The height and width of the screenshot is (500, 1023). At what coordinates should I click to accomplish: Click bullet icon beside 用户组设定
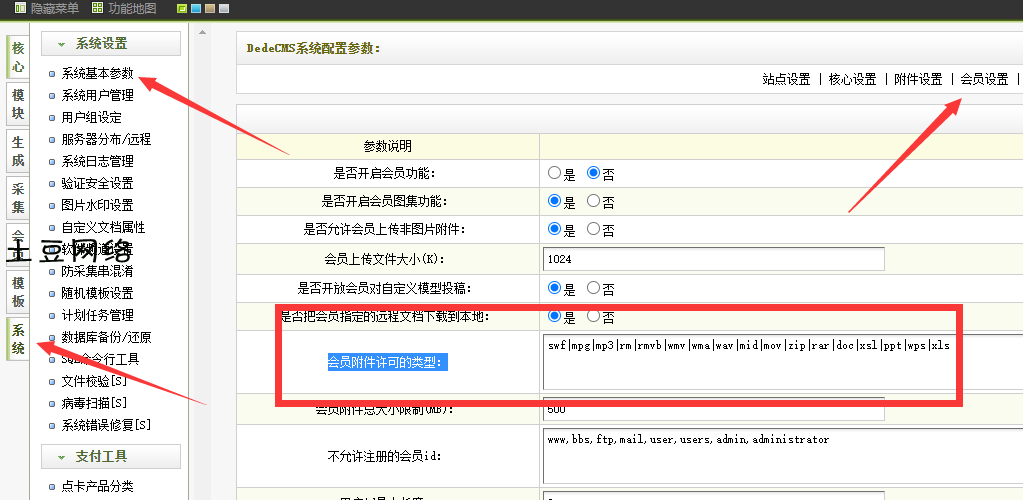coord(52,118)
